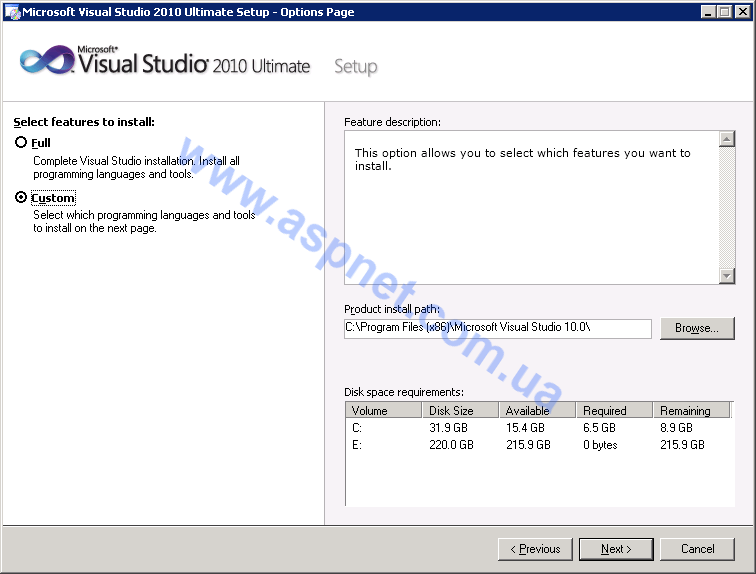Image resolution: width=756 pixels, height=574 pixels.
Task: Click the feature description text
Action: pyautogui.click(x=523, y=160)
